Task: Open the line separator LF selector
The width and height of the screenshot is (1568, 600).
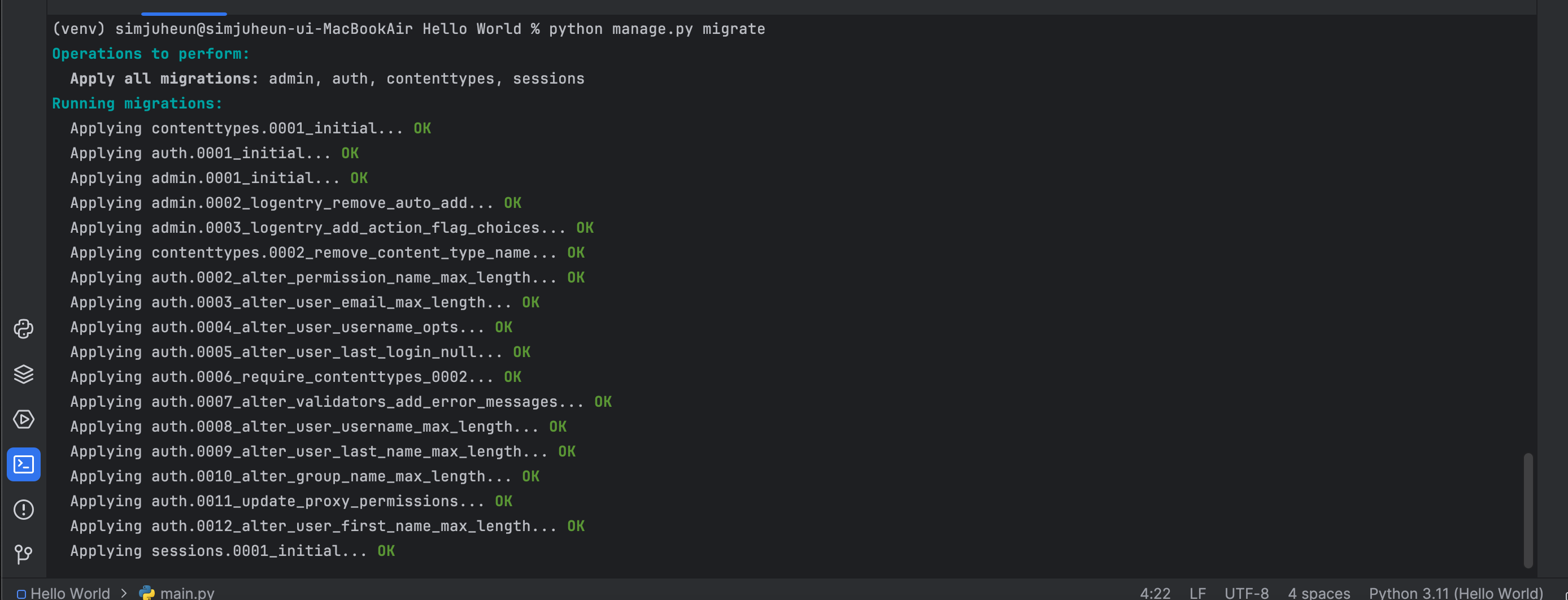Action: pyautogui.click(x=1197, y=593)
